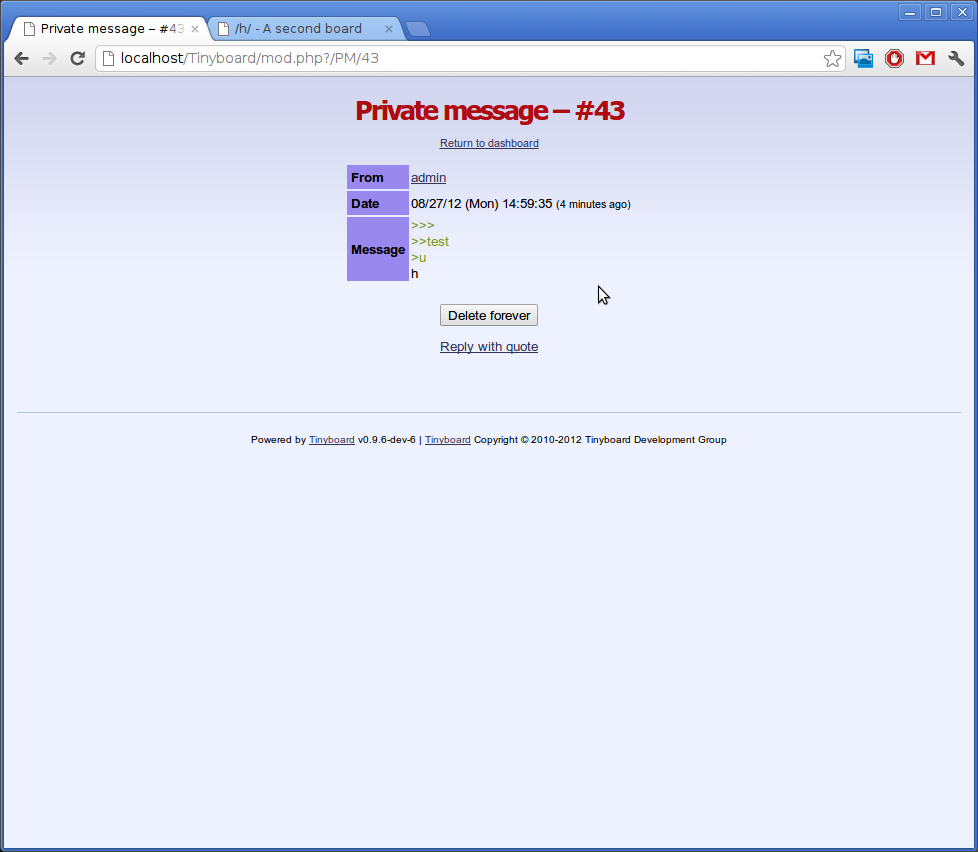Switch to the '/h/ - A second board' tab
The width and height of the screenshot is (978, 852).
298,29
